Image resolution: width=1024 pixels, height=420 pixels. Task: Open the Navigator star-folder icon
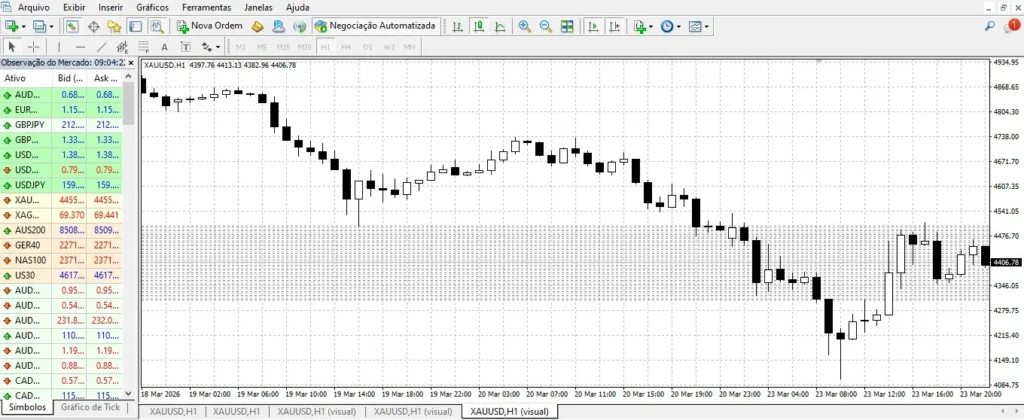[x=114, y=26]
